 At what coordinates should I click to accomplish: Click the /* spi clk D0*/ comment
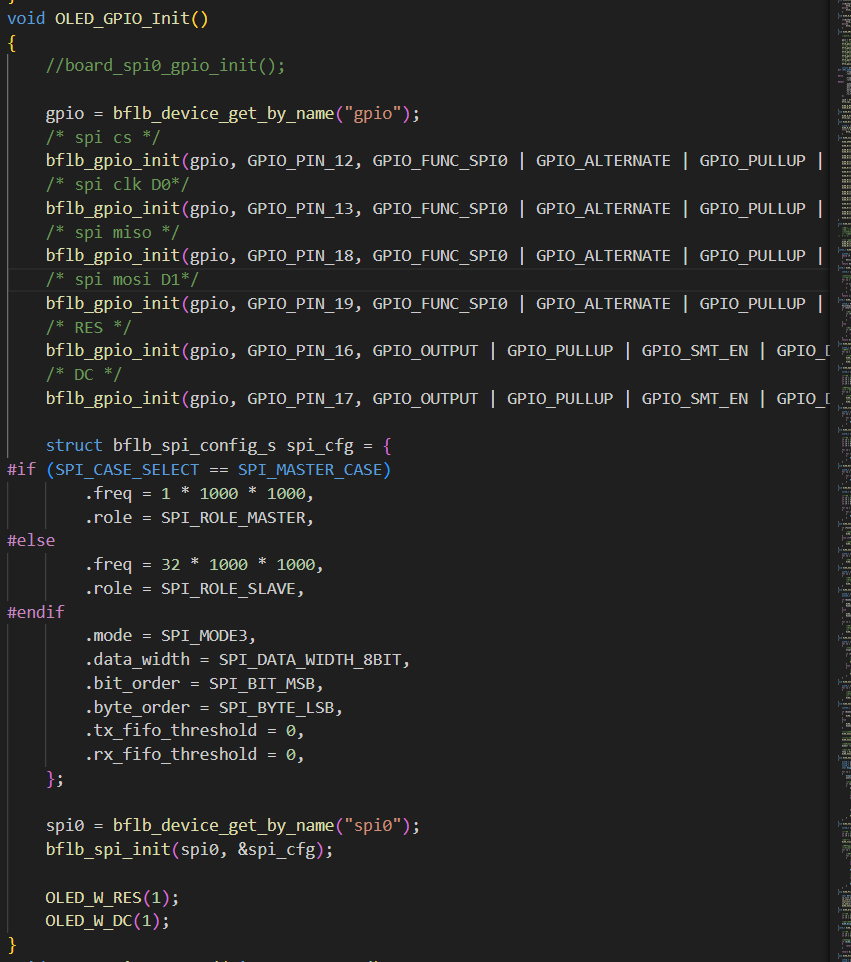118,185
